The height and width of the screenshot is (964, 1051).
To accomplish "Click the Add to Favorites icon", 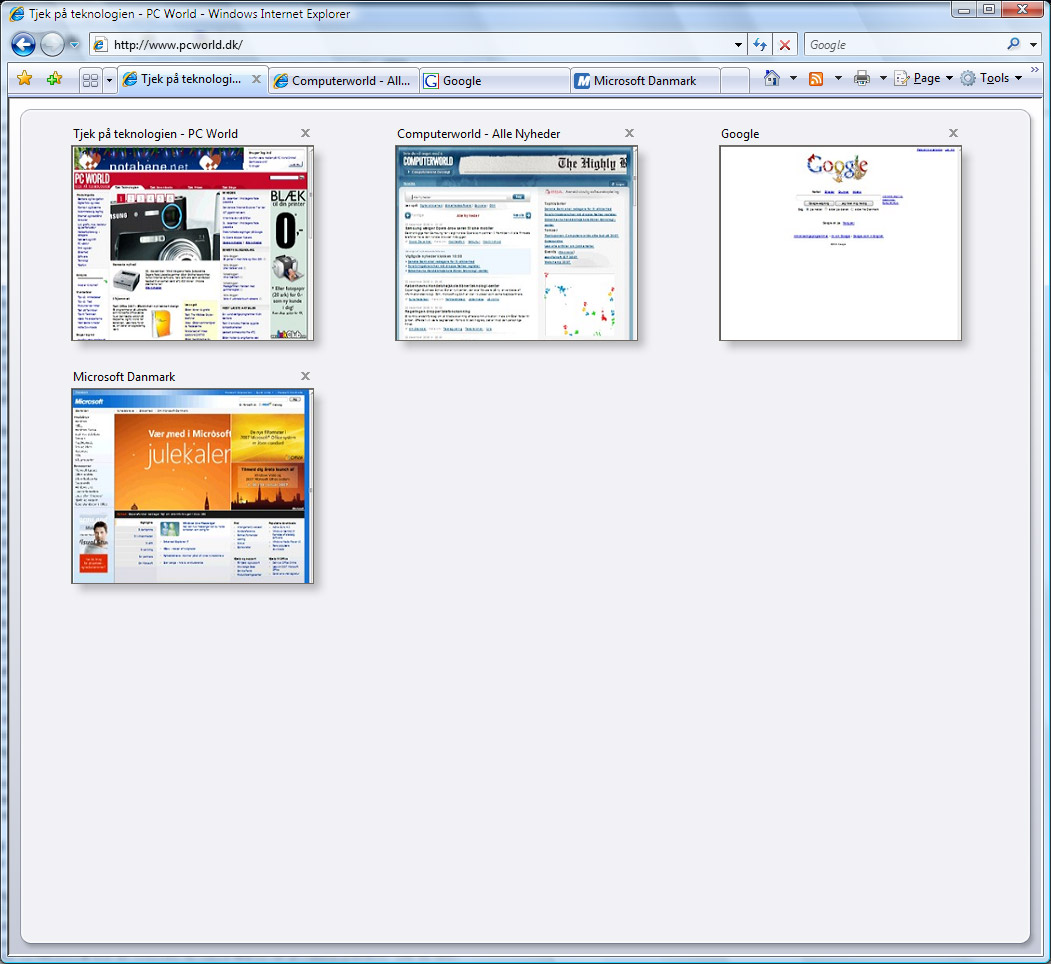I will 55,79.
